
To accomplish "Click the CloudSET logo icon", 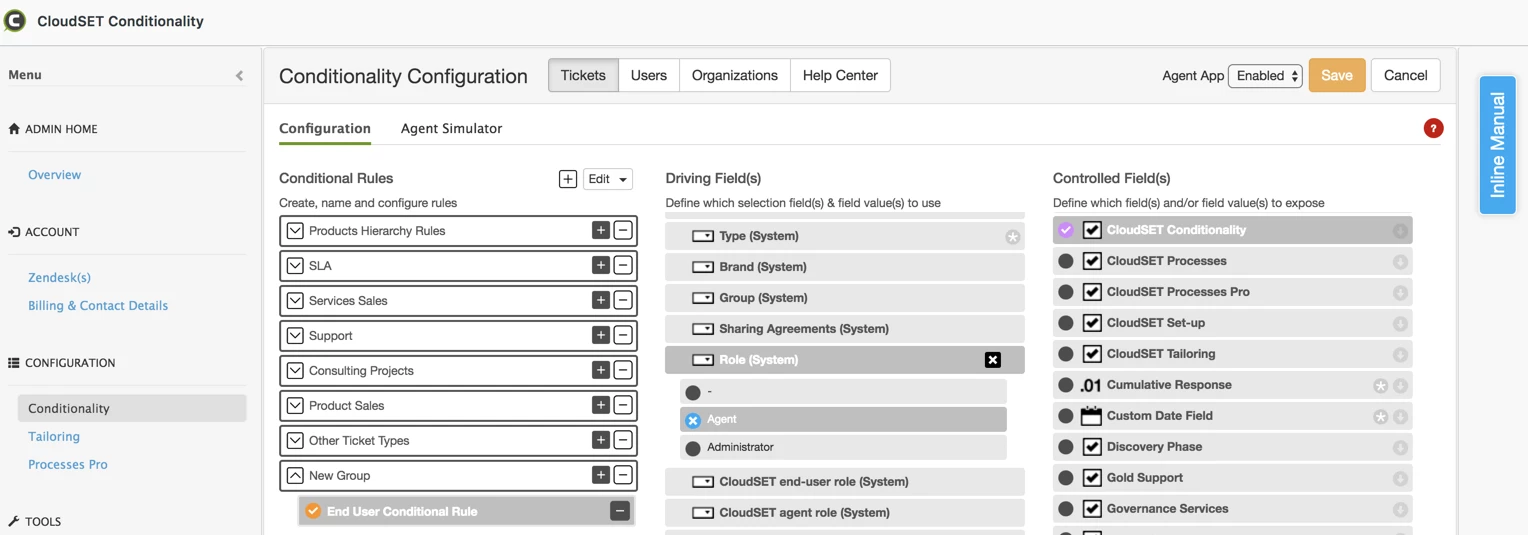I will 15,21.
